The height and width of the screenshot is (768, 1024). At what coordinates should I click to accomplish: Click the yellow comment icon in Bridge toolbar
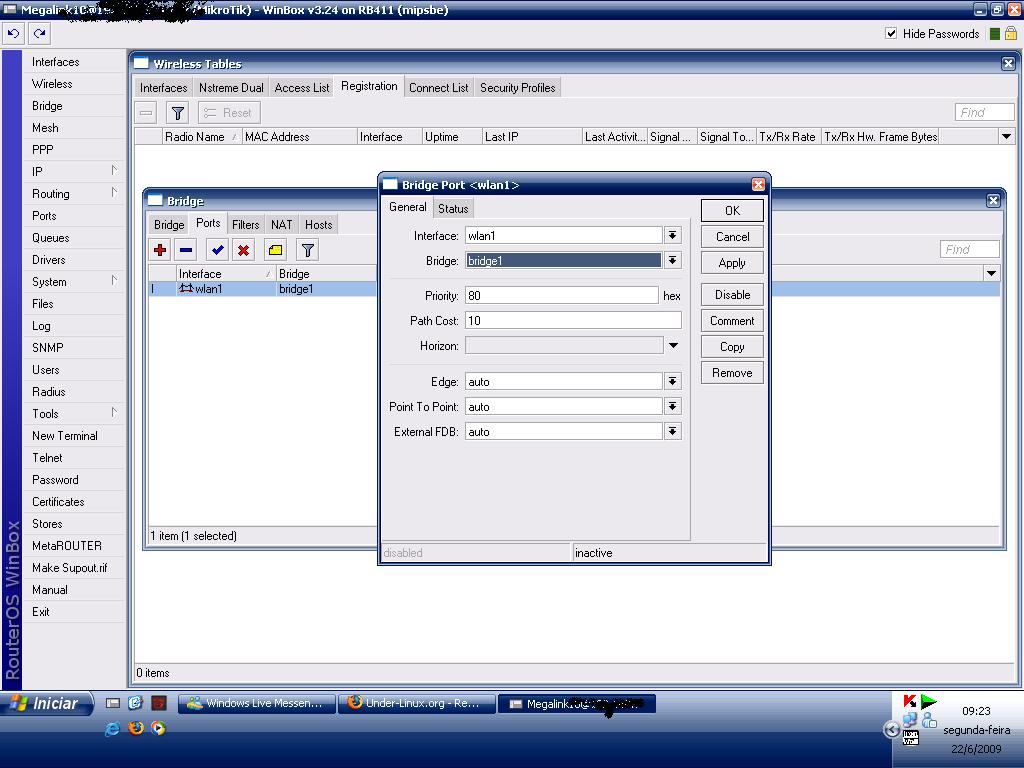[276, 250]
